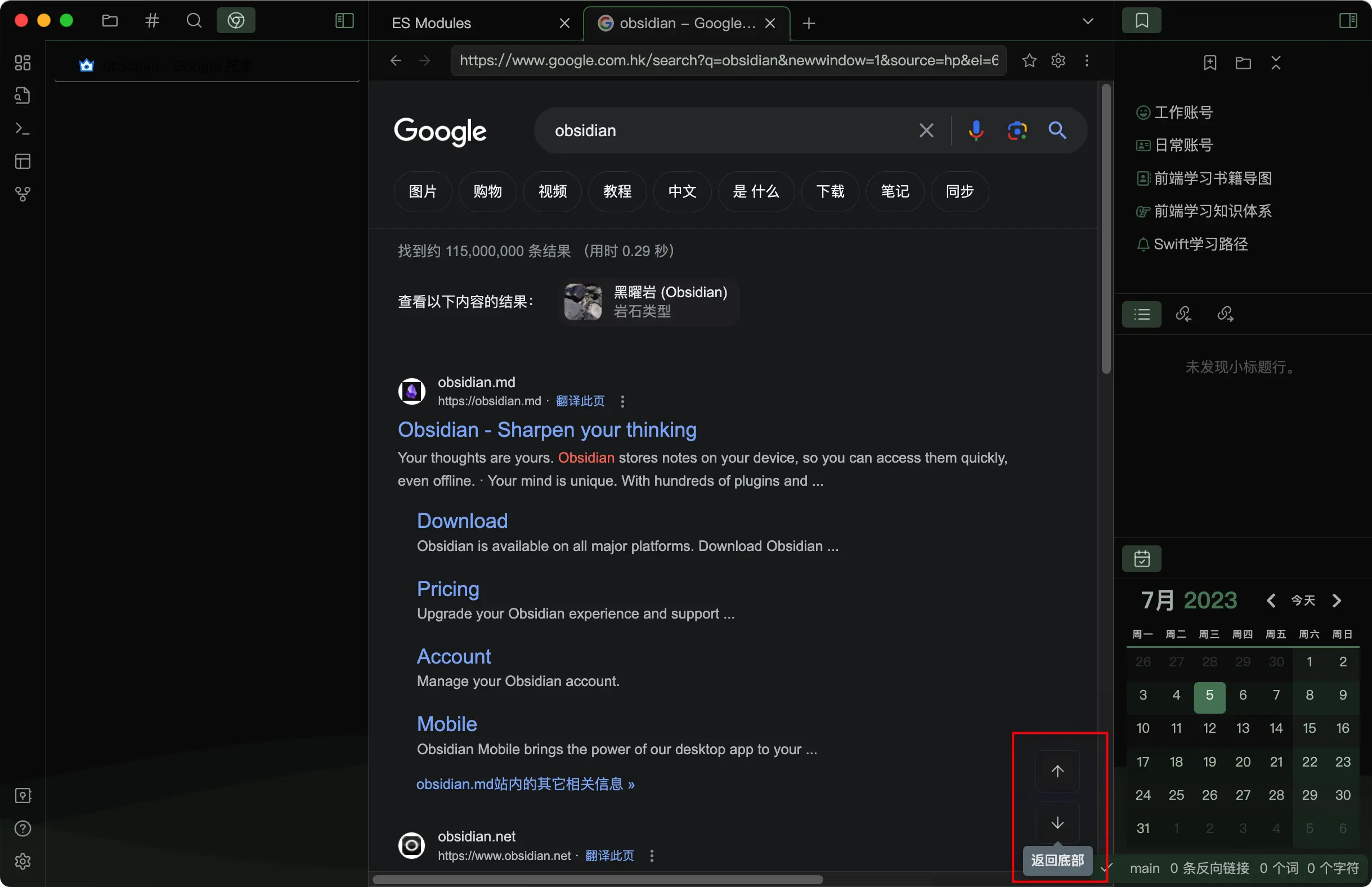Bookmark the page with the star icon
The image size is (1372, 887).
click(1029, 60)
